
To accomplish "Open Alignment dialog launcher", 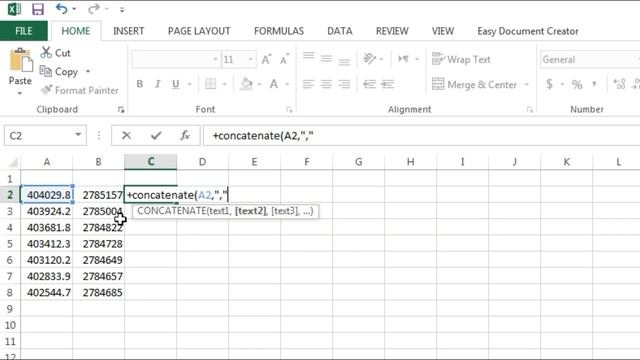I will pyautogui.click(x=529, y=109).
